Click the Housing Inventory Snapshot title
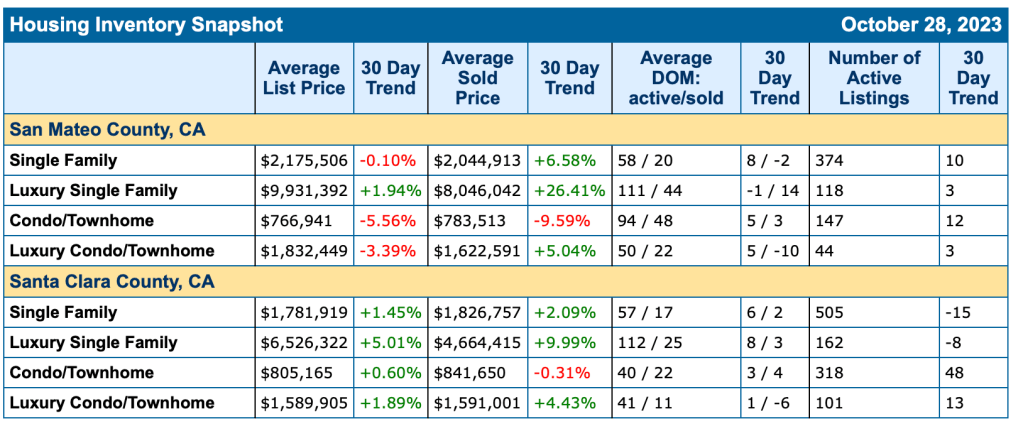The image size is (1023, 431). 146,25
